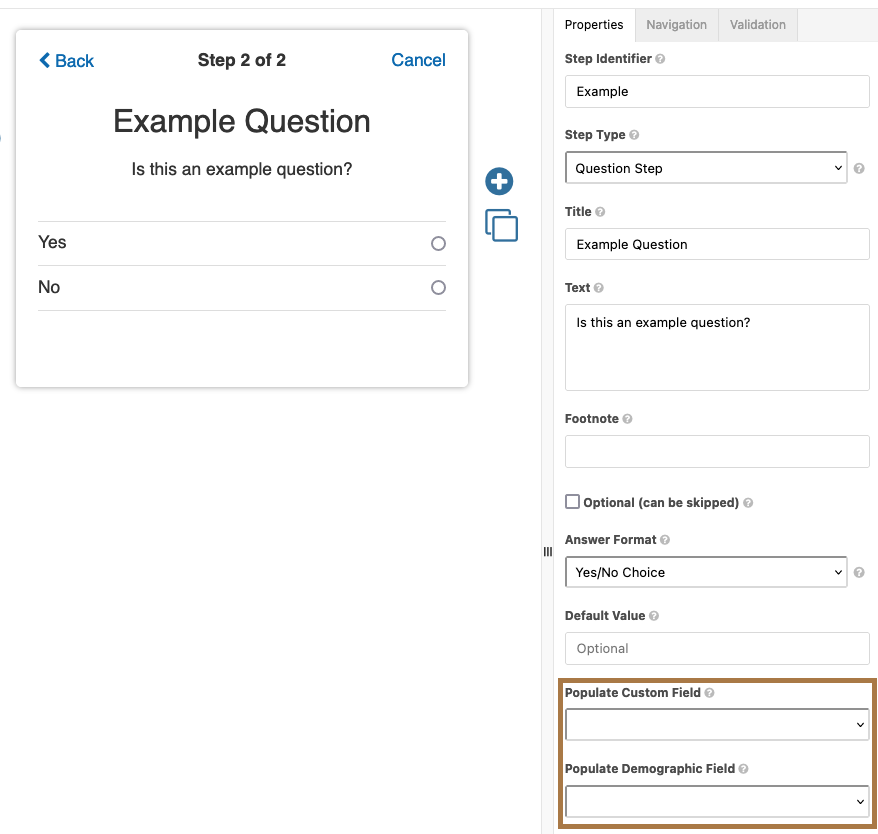Select the Yes radio option
Viewport: 878px width, 834px height.
click(438, 244)
